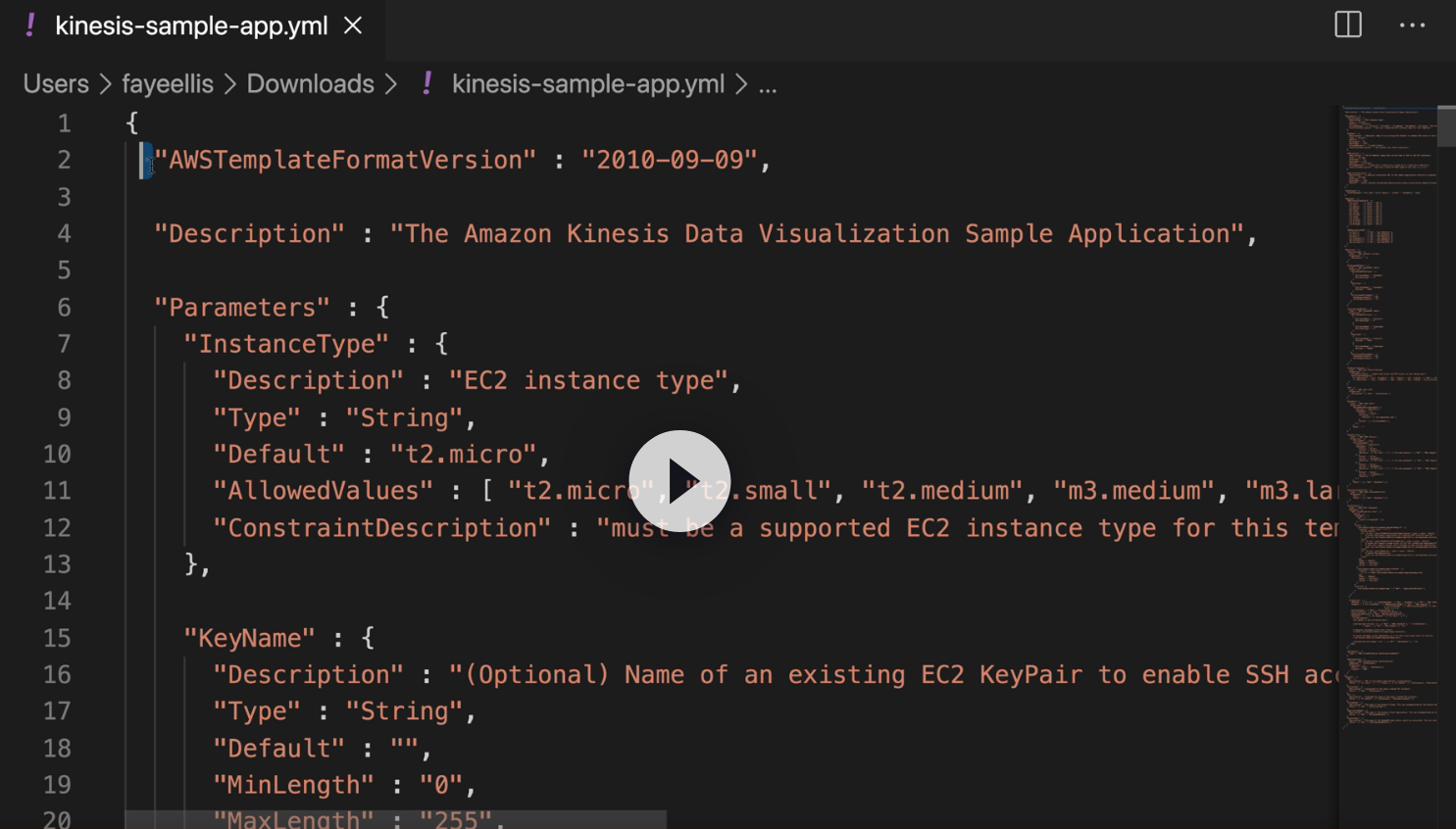The height and width of the screenshot is (829, 1456).
Task: Click the YAML icon on the tab
Action: point(30,25)
